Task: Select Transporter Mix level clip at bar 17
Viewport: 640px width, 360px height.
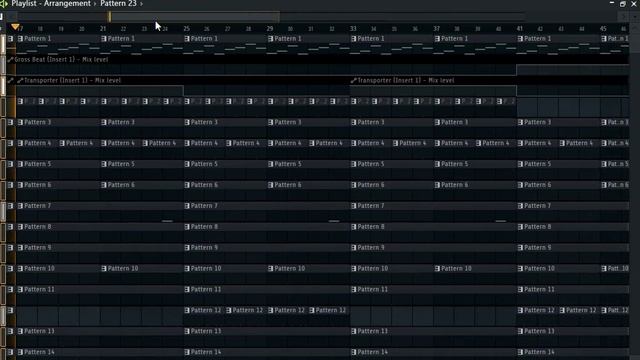Action: point(73,80)
